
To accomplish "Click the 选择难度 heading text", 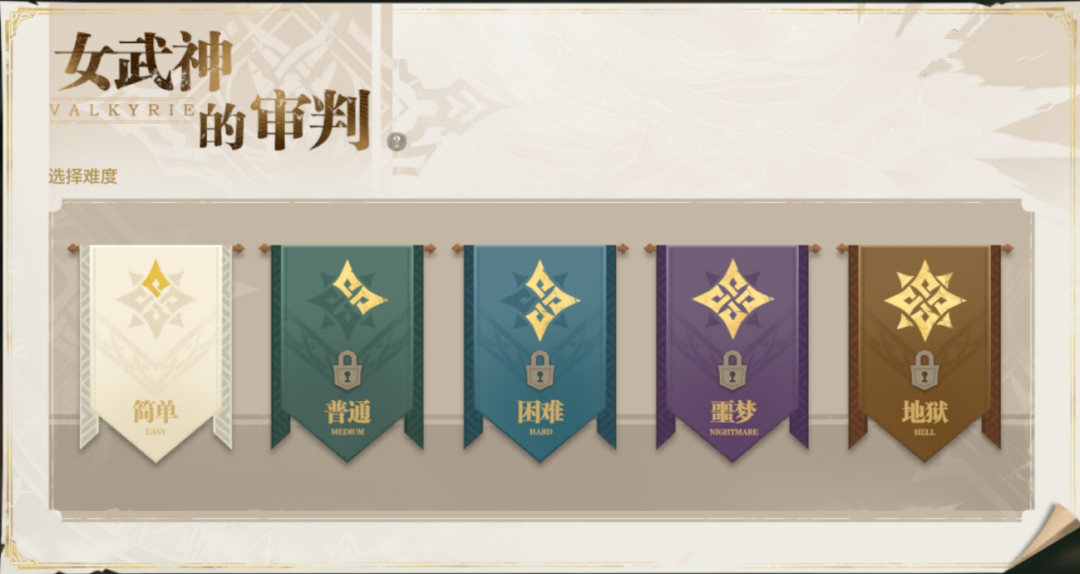I will 83,176.
